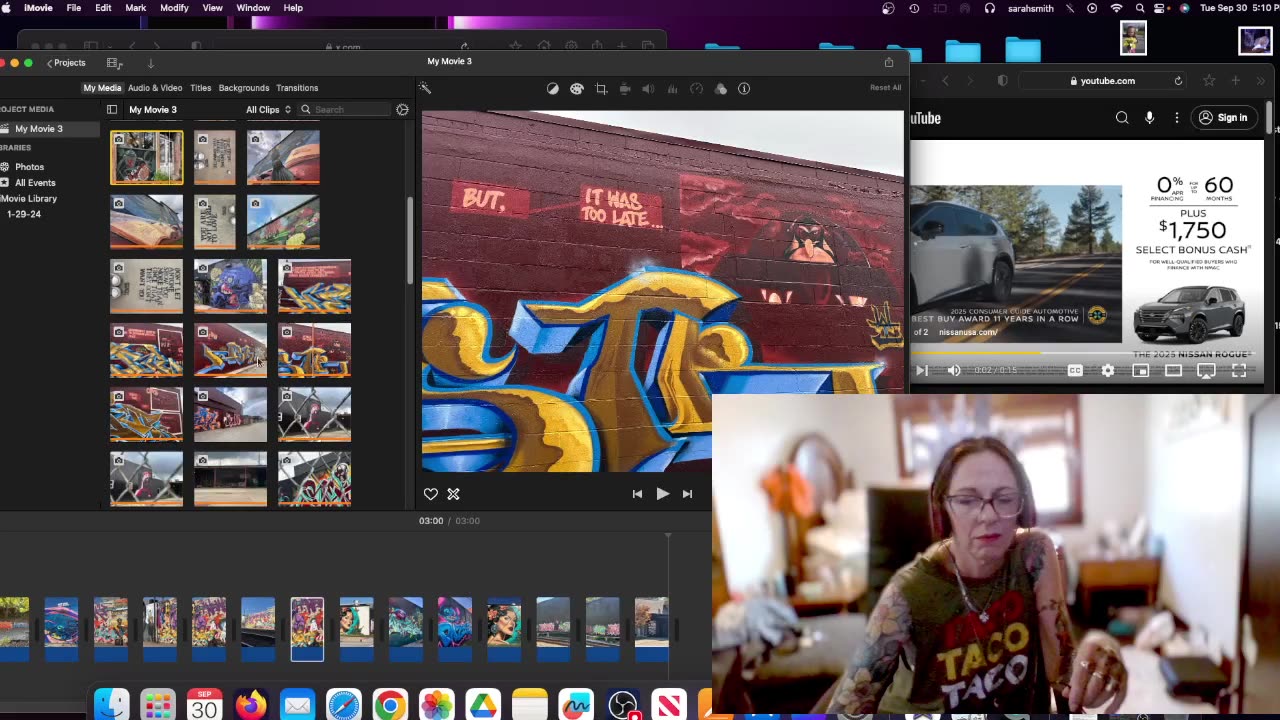Enter fullscreen on YouTube video
The width and height of the screenshot is (1280, 720).
pos(1239,370)
